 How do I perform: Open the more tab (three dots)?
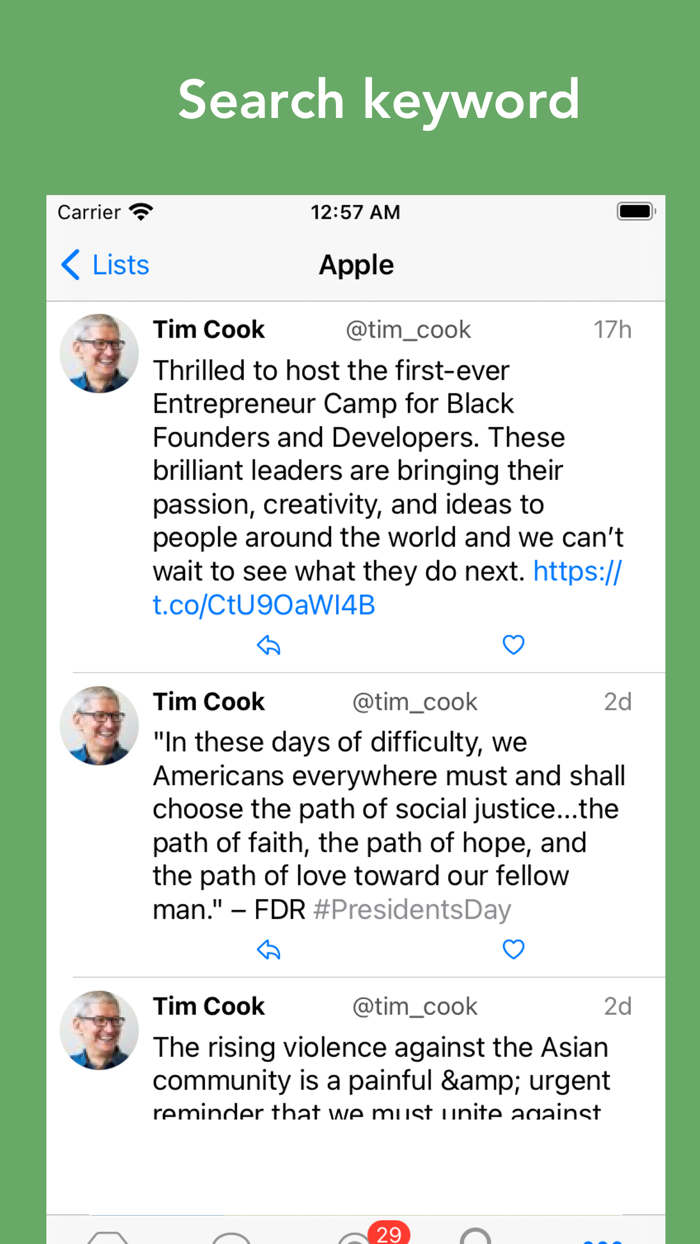coord(602,1238)
